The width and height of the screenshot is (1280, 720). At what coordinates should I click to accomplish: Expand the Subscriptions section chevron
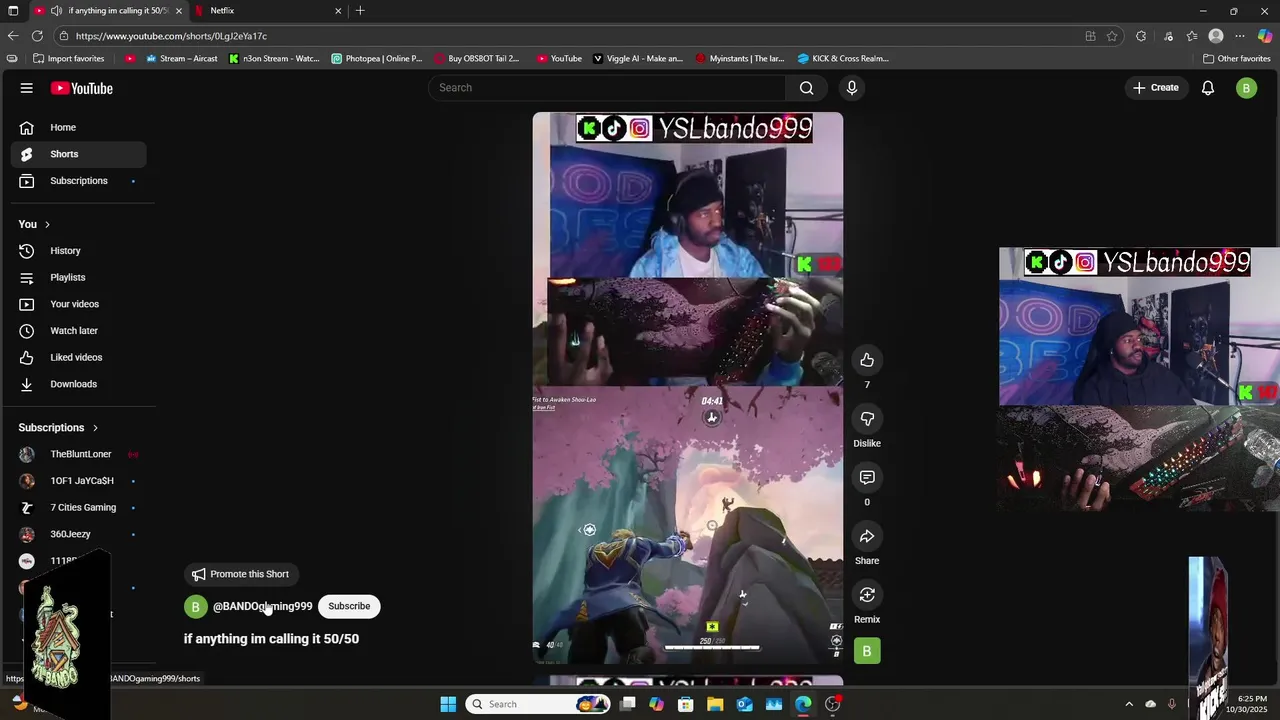pos(95,428)
